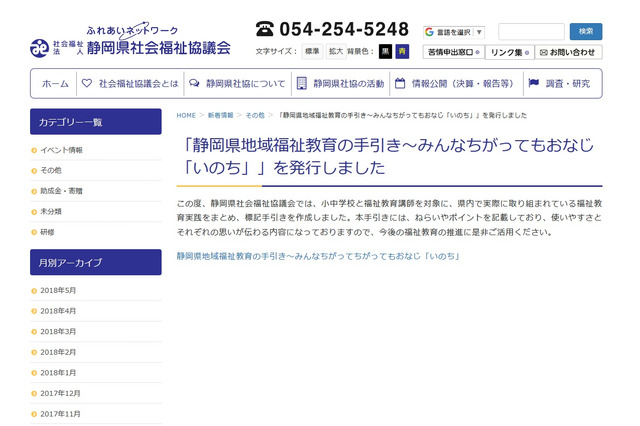The image size is (640, 426).
Task: Click the telephone icon beside the phone number
Action: [x=264, y=29]
